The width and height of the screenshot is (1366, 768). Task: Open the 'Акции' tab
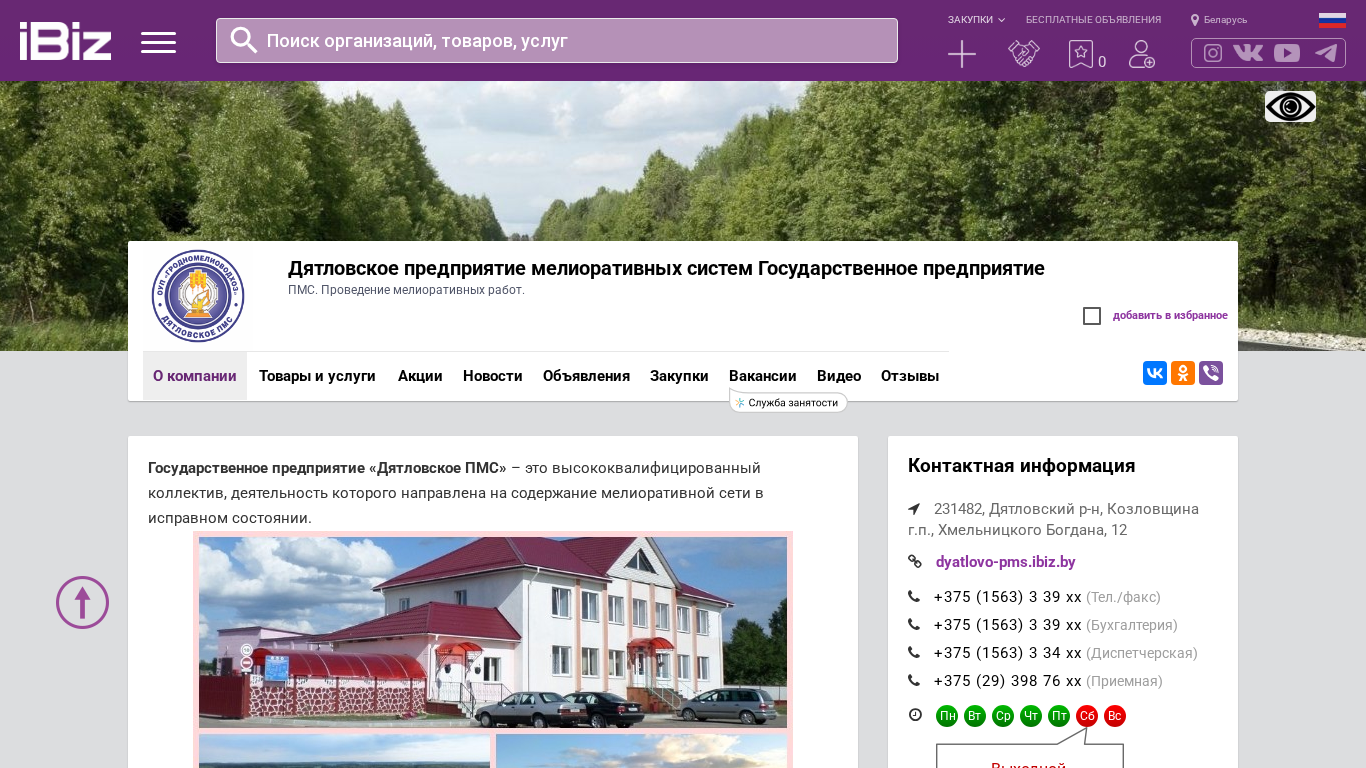pyautogui.click(x=420, y=376)
